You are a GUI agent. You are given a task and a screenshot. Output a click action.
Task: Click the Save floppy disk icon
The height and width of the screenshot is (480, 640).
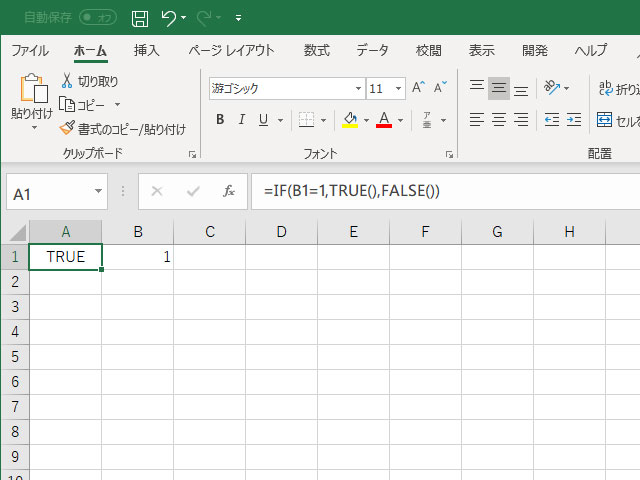coord(140,18)
